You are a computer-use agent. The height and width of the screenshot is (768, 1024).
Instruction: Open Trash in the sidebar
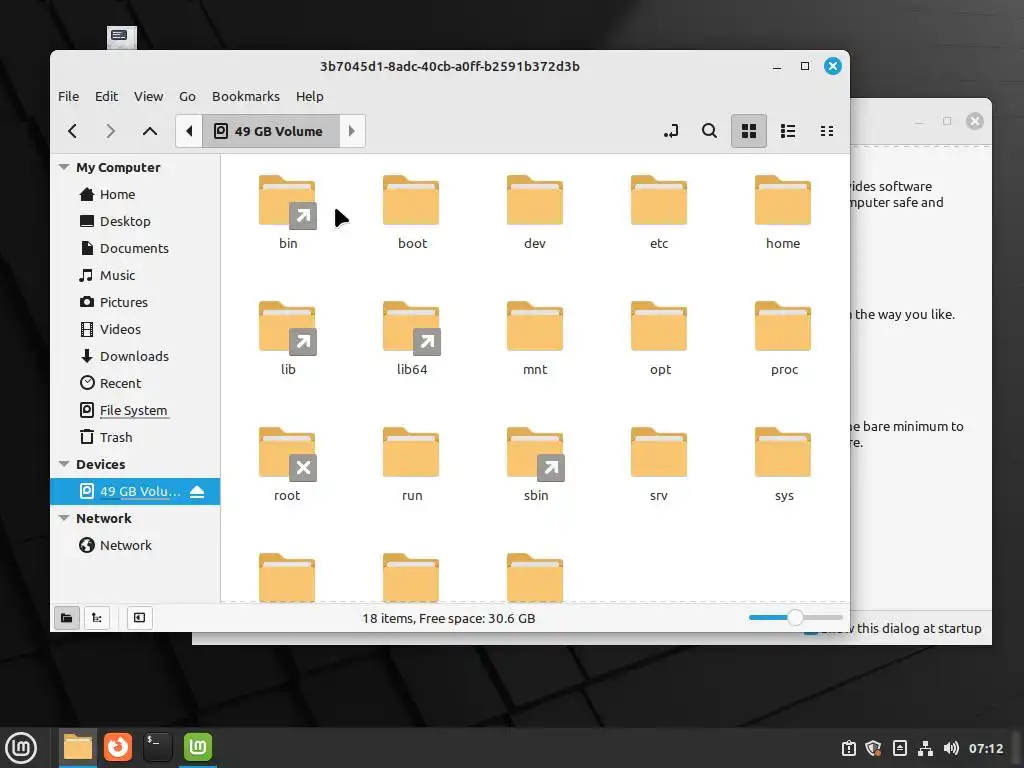(x=135, y=438)
